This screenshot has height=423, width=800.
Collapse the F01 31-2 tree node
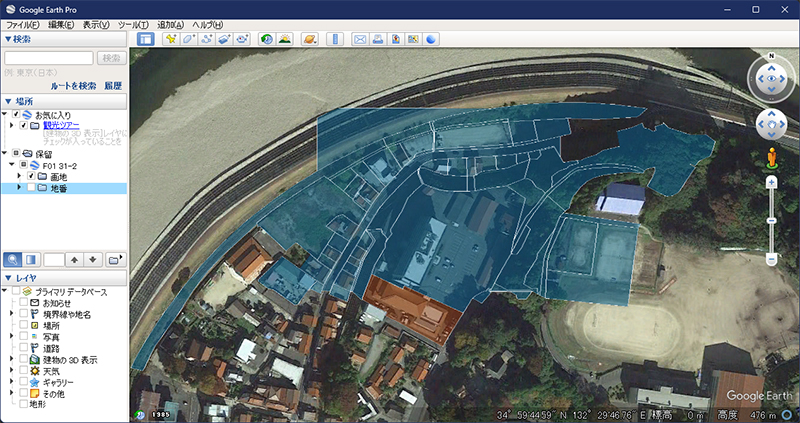[12, 165]
